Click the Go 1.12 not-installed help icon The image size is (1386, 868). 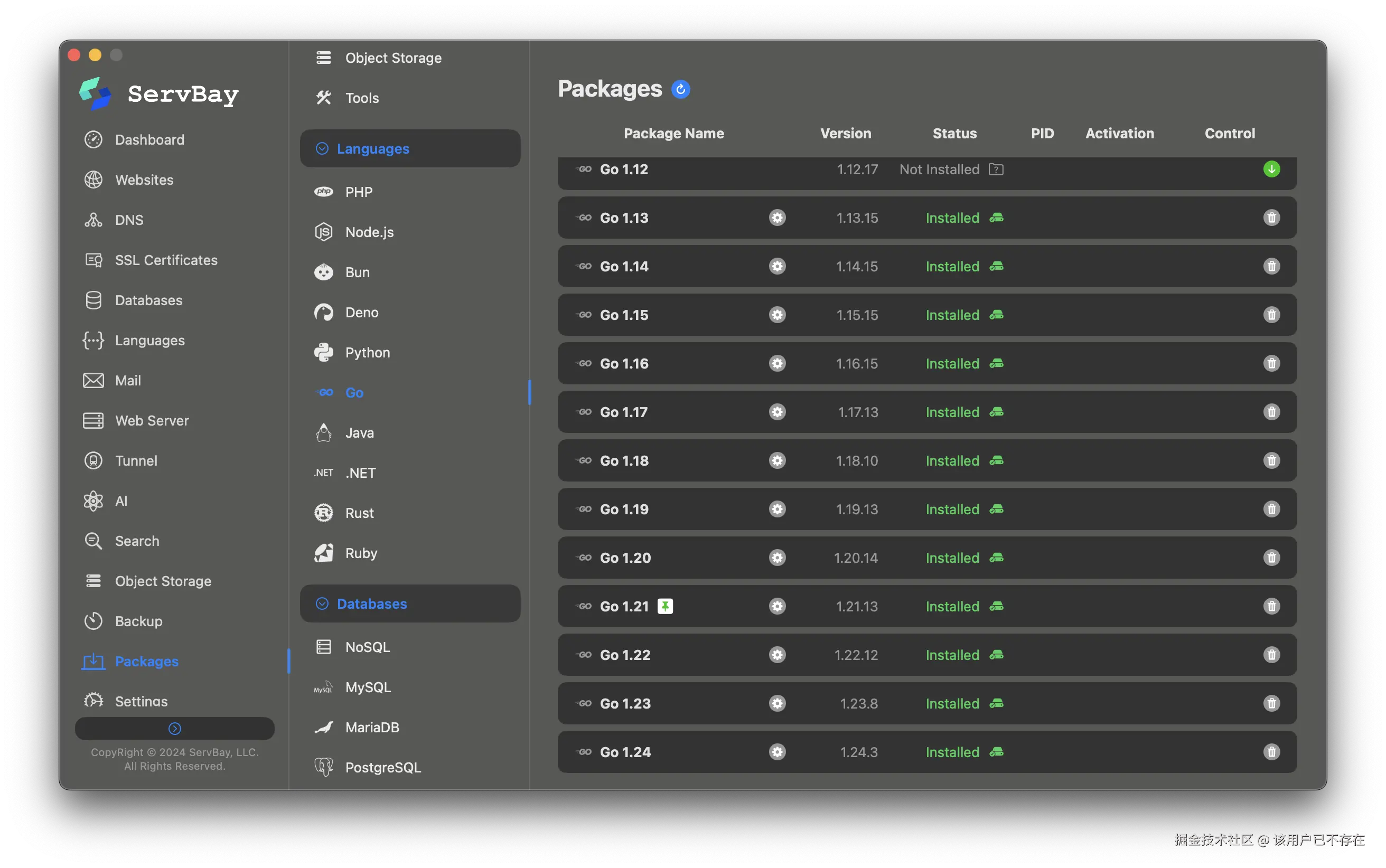coord(996,169)
